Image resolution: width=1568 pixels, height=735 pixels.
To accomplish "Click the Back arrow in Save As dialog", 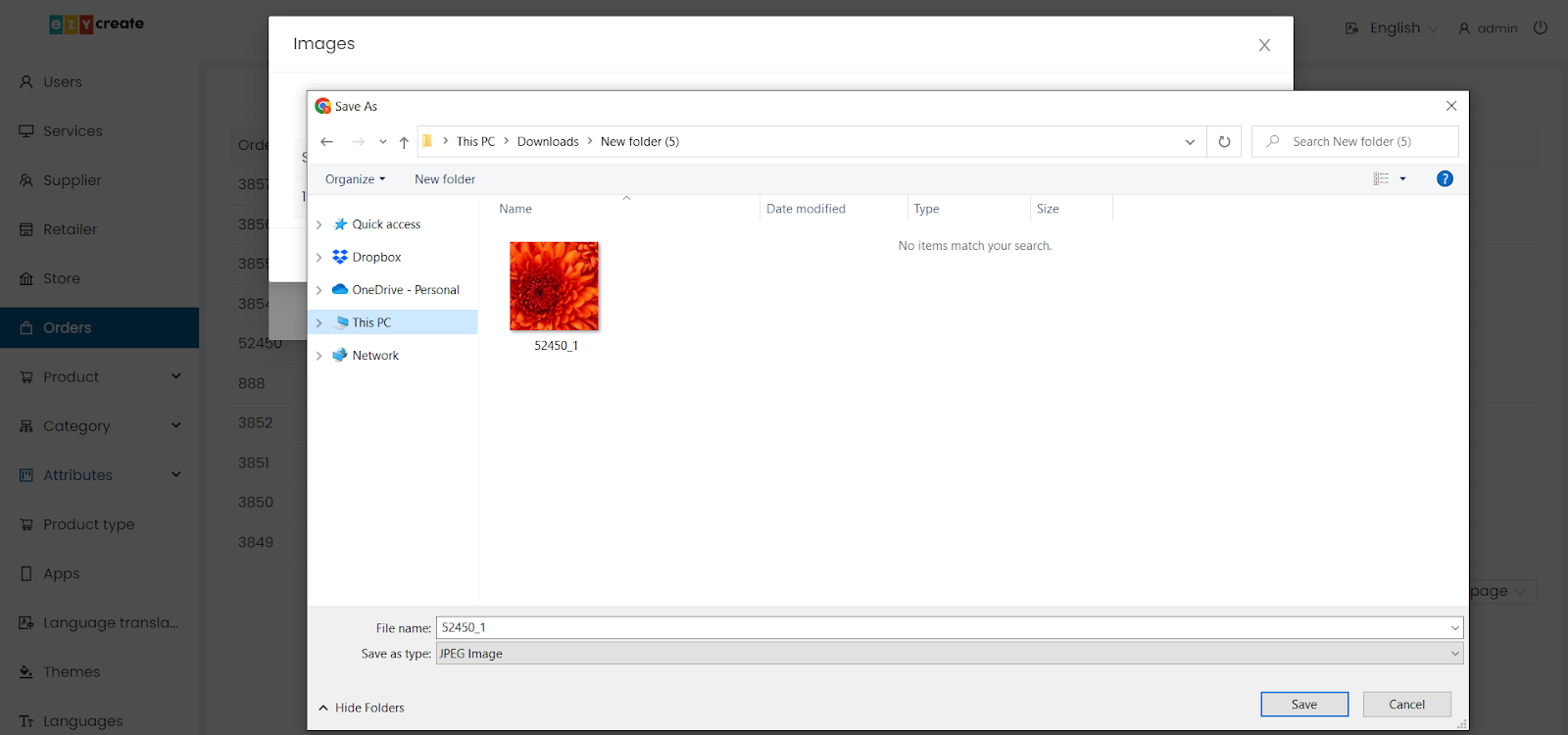I will click(327, 142).
